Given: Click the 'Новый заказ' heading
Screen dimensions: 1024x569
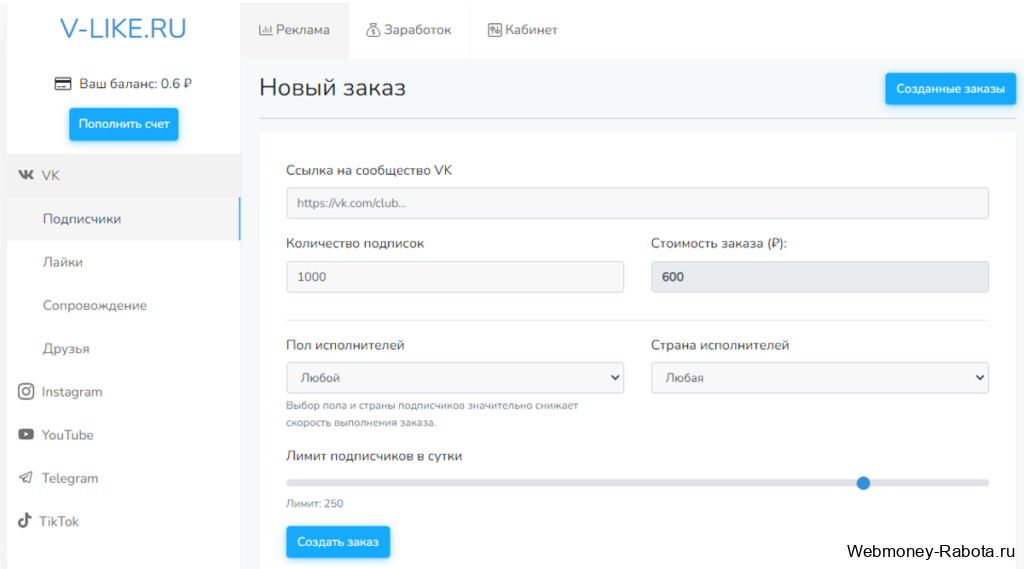Looking at the screenshot, I should click(x=332, y=88).
